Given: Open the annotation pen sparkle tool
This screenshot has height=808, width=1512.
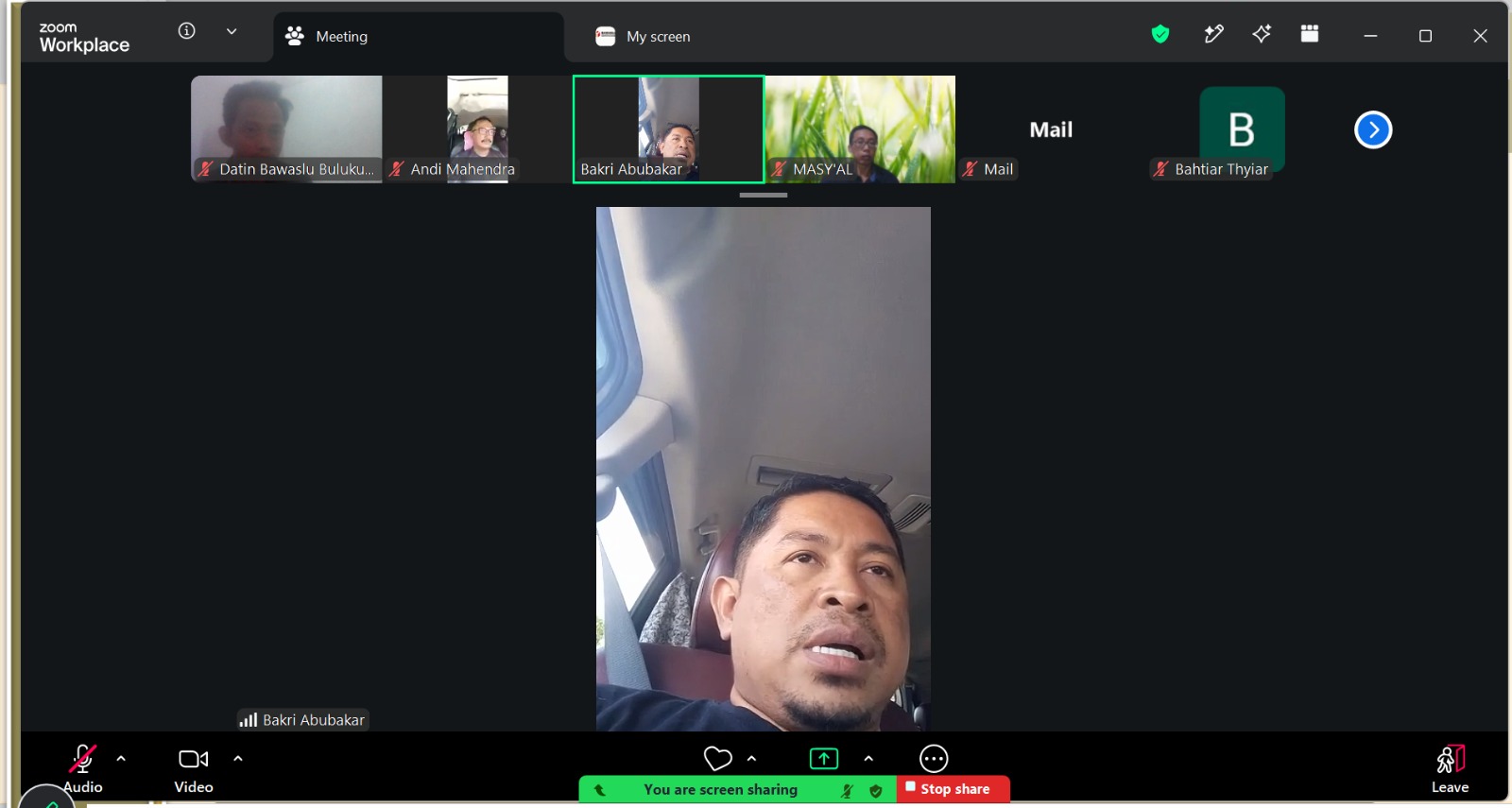Looking at the screenshot, I should (x=1213, y=35).
